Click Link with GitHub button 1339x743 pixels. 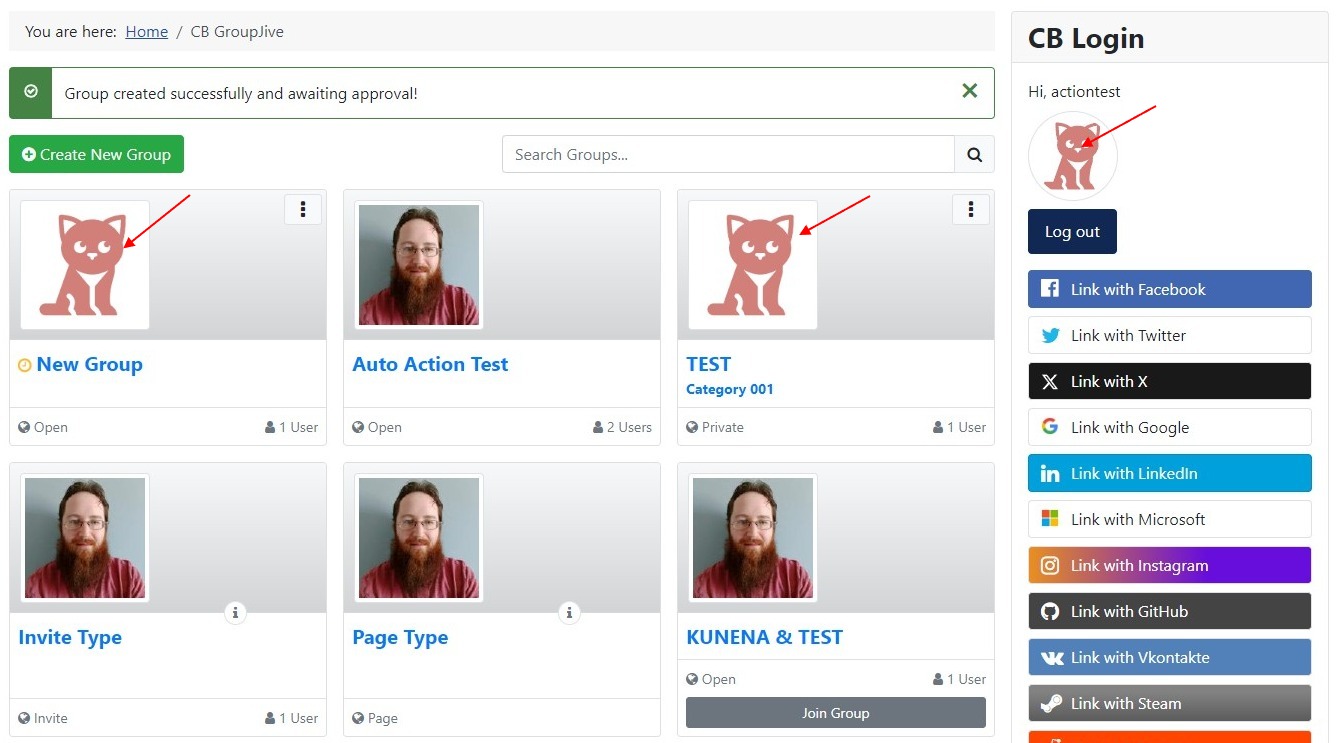[1169, 611]
